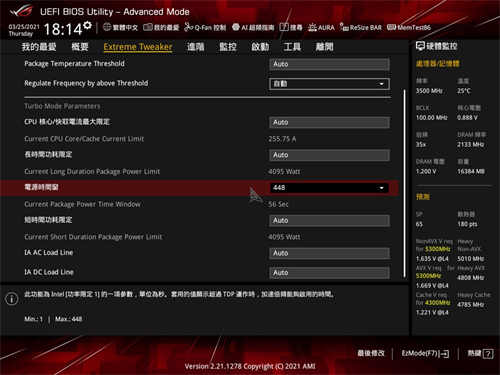Open AURA lighting settings
The image size is (500, 375).
click(x=321, y=27)
